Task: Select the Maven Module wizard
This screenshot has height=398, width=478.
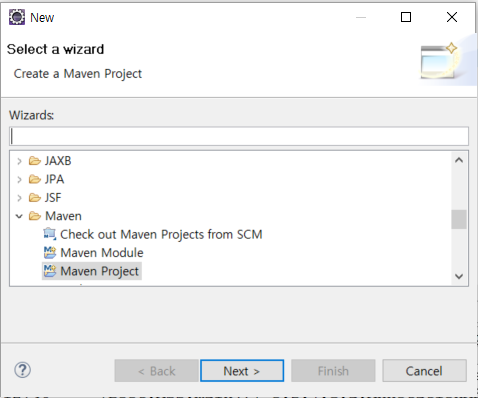Action: (x=102, y=253)
